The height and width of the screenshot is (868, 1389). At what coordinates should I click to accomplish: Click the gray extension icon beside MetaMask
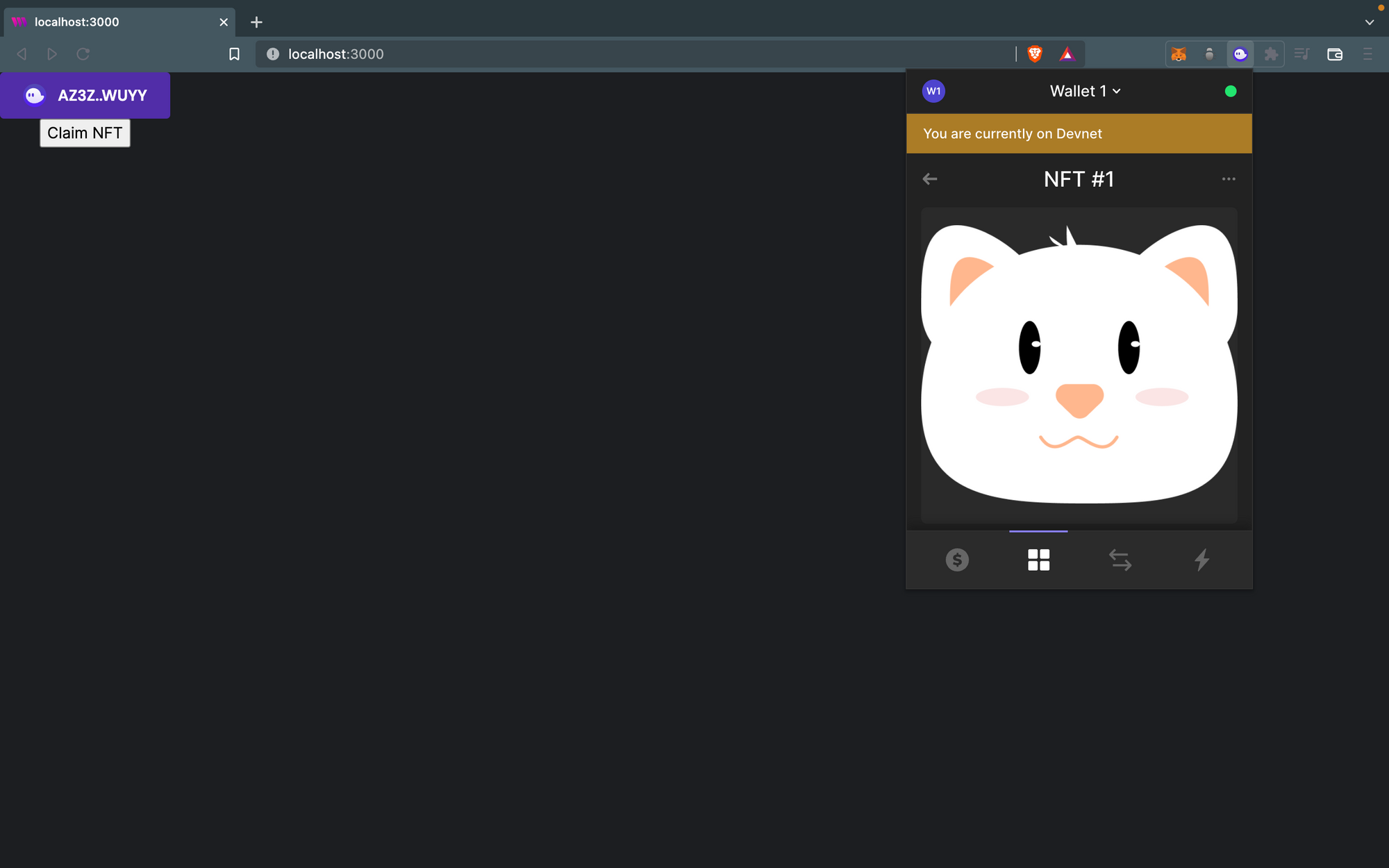pyautogui.click(x=1209, y=54)
